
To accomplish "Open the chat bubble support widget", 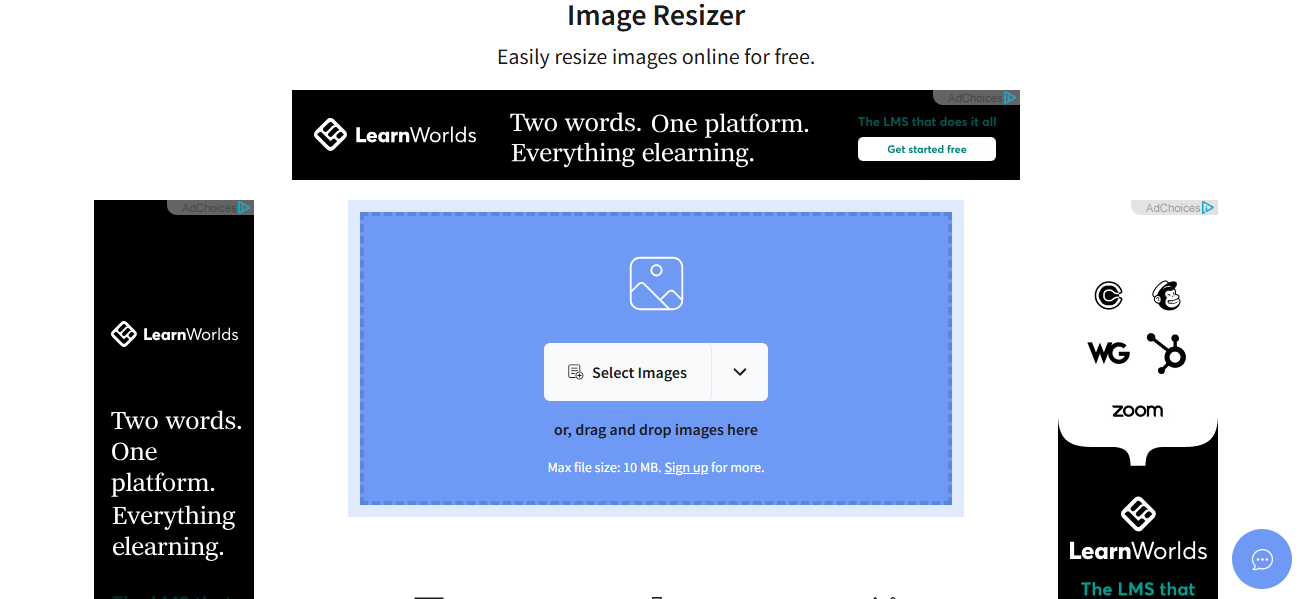I will pos(1262,559).
